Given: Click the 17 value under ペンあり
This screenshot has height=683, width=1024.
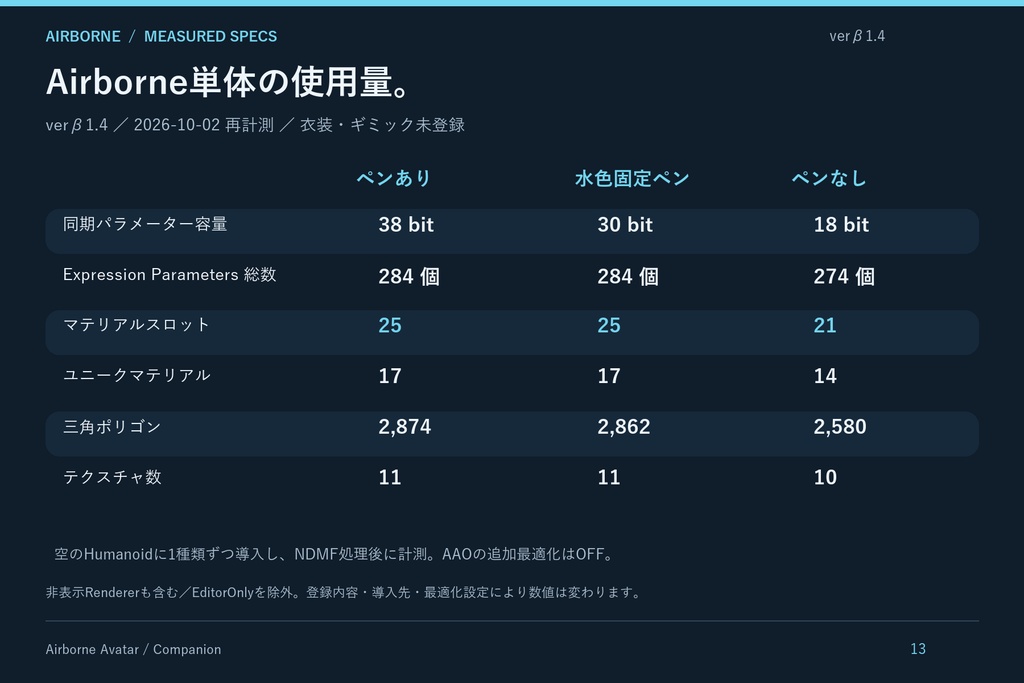Looking at the screenshot, I should 390,376.
